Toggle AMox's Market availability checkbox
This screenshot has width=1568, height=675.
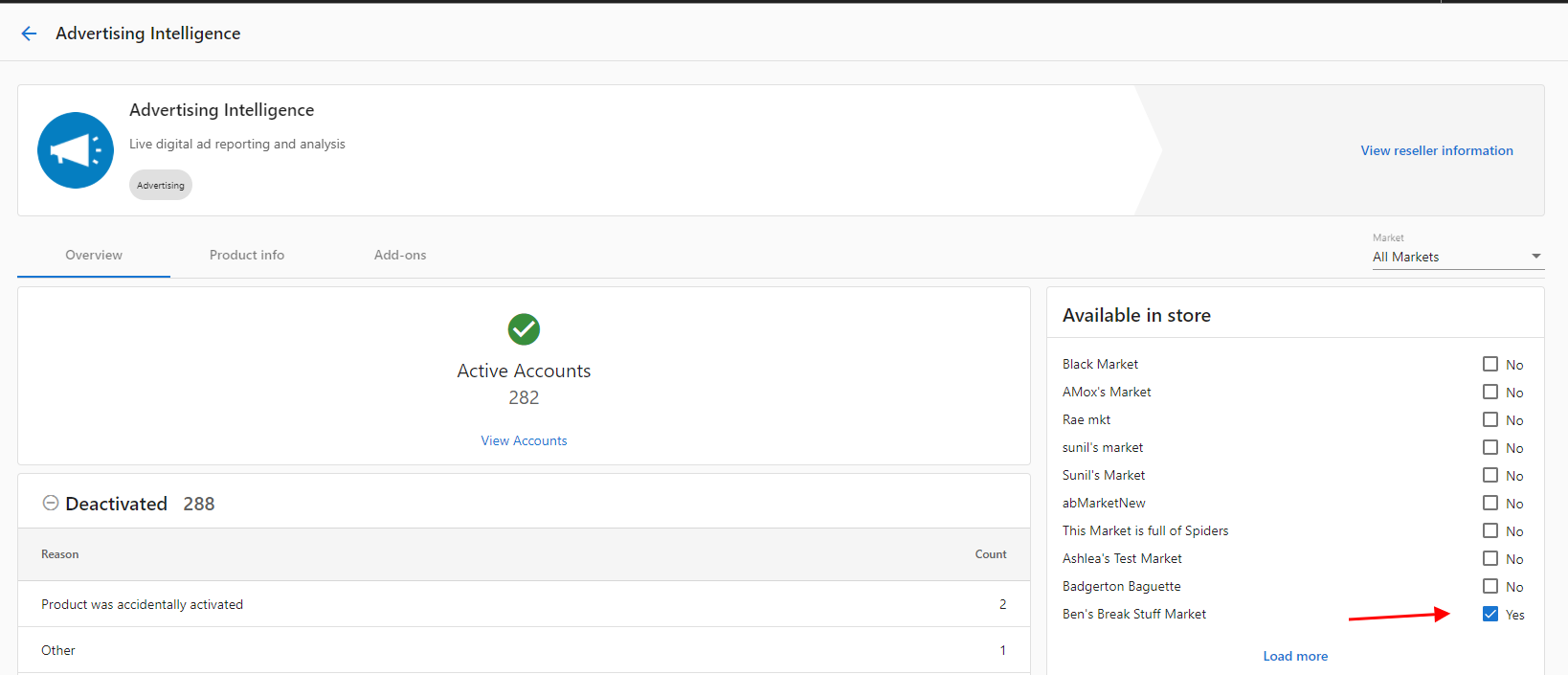tap(1490, 392)
